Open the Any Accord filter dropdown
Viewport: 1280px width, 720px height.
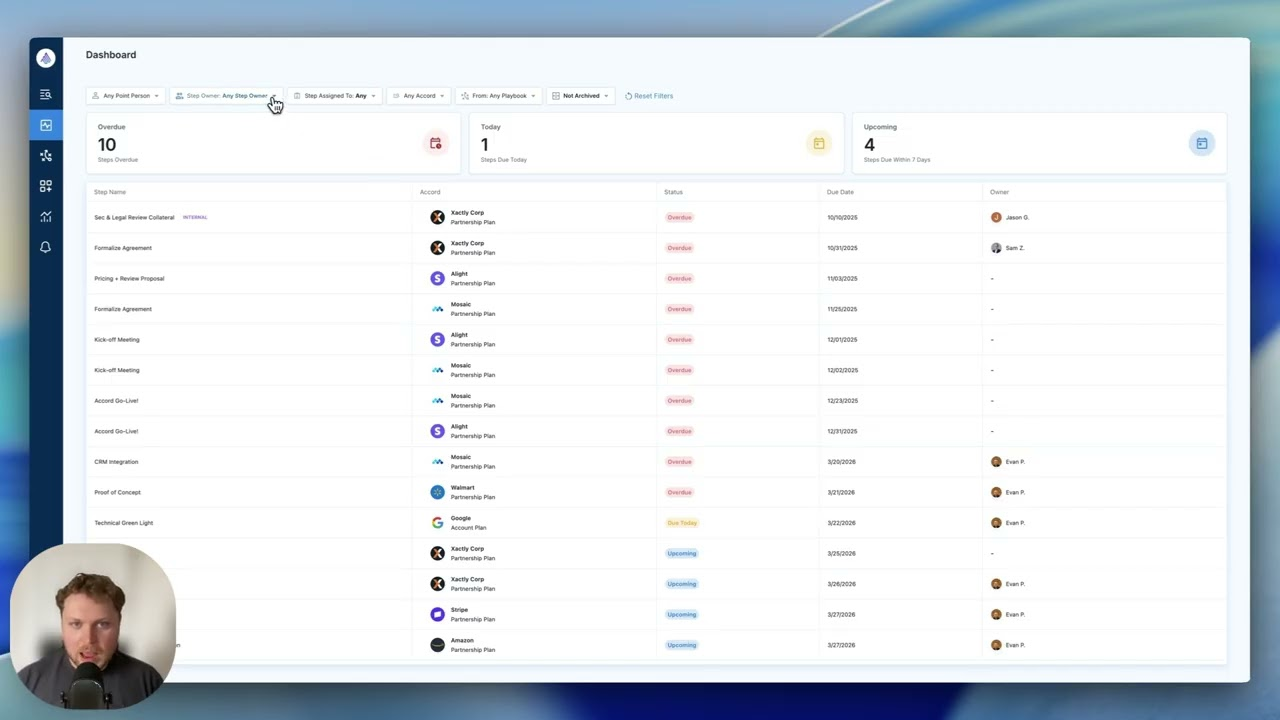coord(418,96)
